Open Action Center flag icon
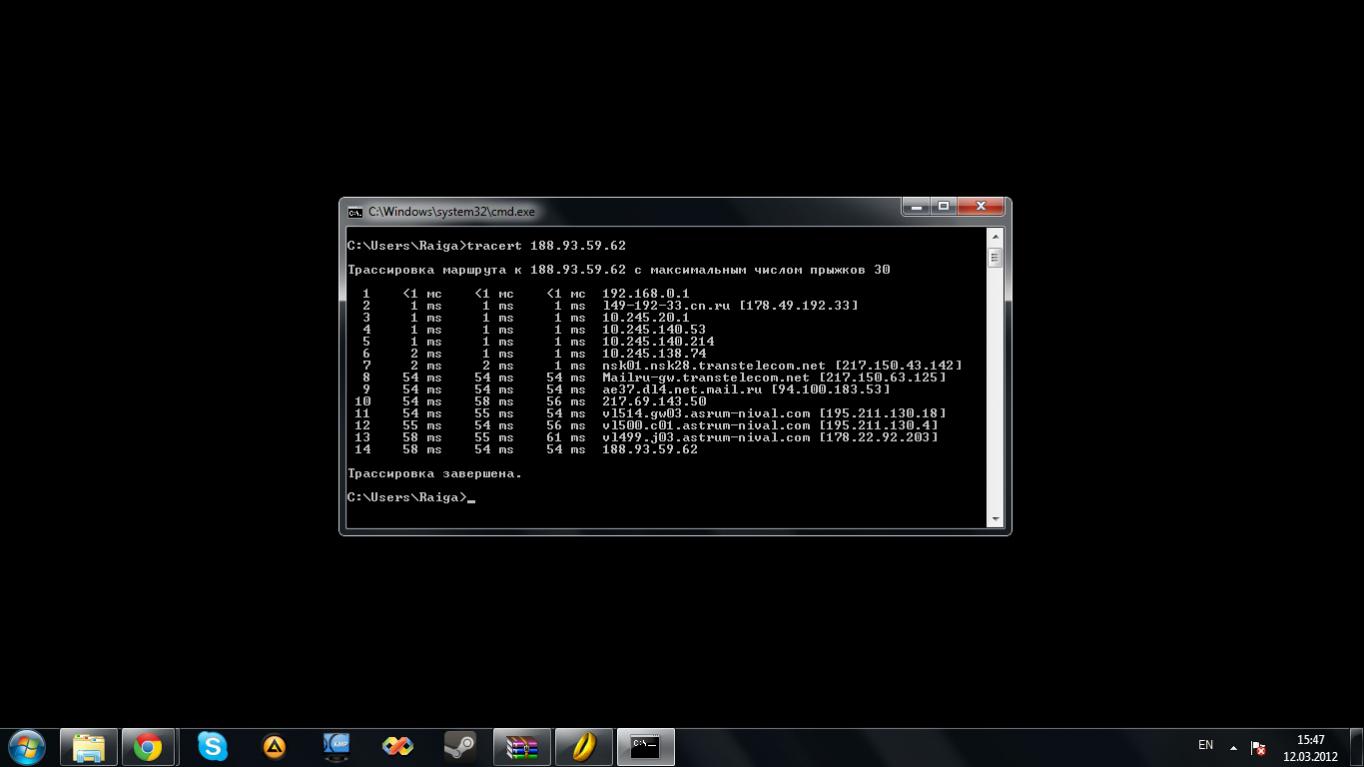The image size is (1364, 767). tap(1258, 748)
